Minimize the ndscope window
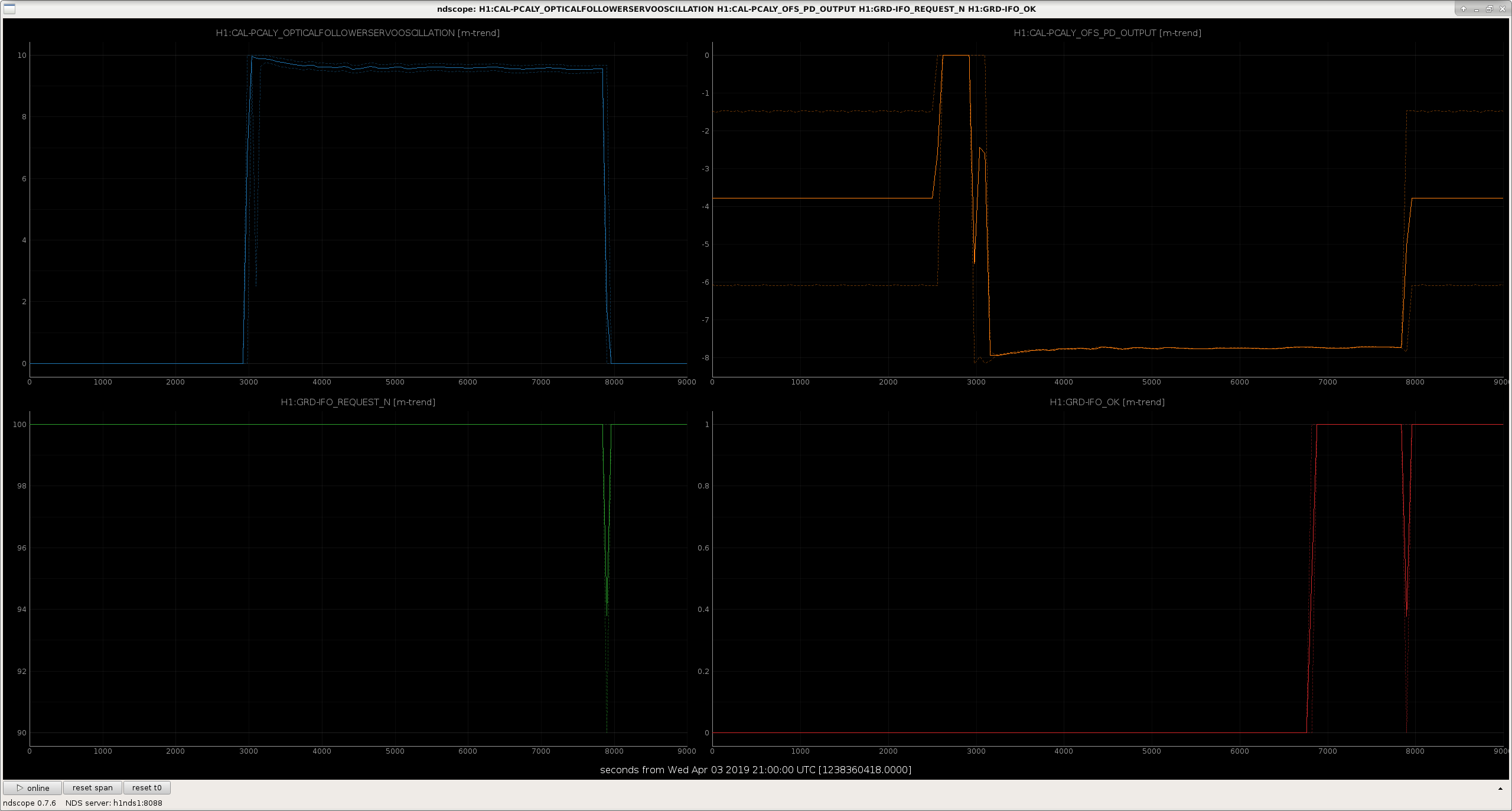Viewport: 1512px width, 811px height. (1477, 9)
